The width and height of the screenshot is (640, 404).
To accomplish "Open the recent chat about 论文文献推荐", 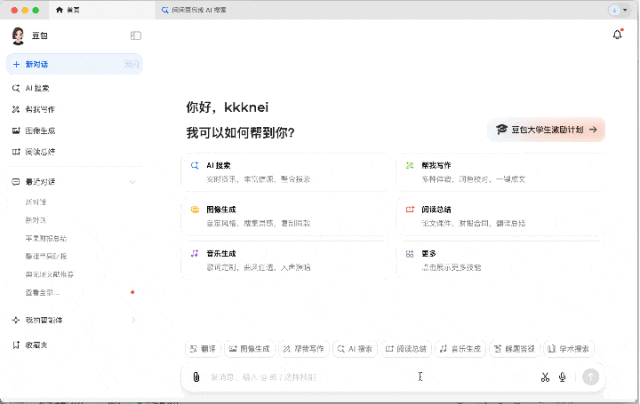I will (x=49, y=274).
